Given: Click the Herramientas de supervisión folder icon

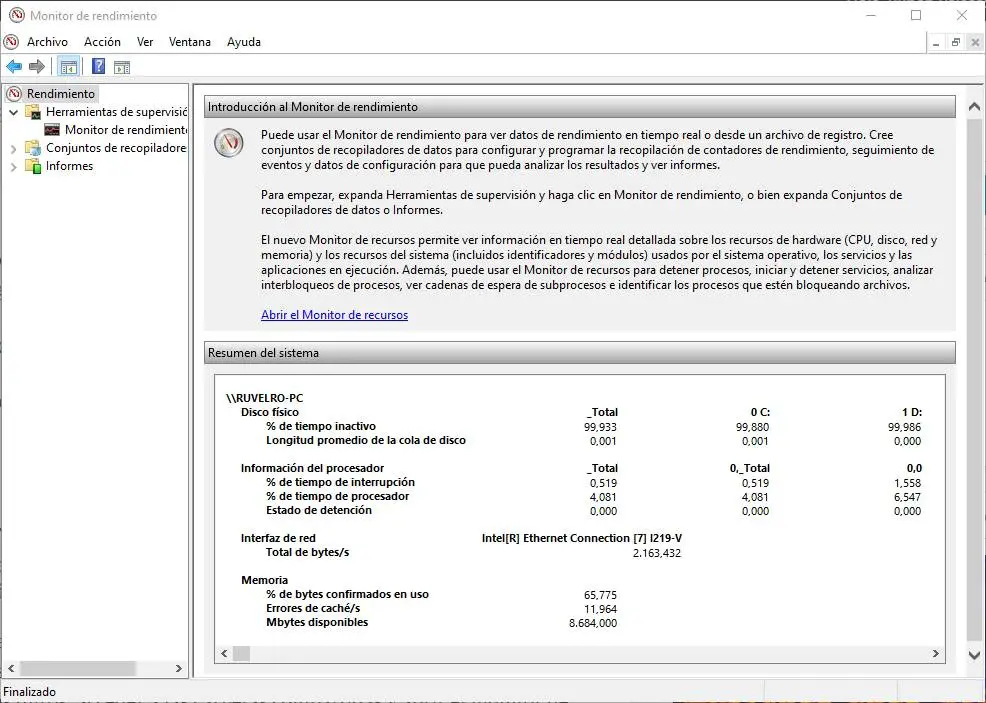Looking at the screenshot, I should [x=33, y=112].
